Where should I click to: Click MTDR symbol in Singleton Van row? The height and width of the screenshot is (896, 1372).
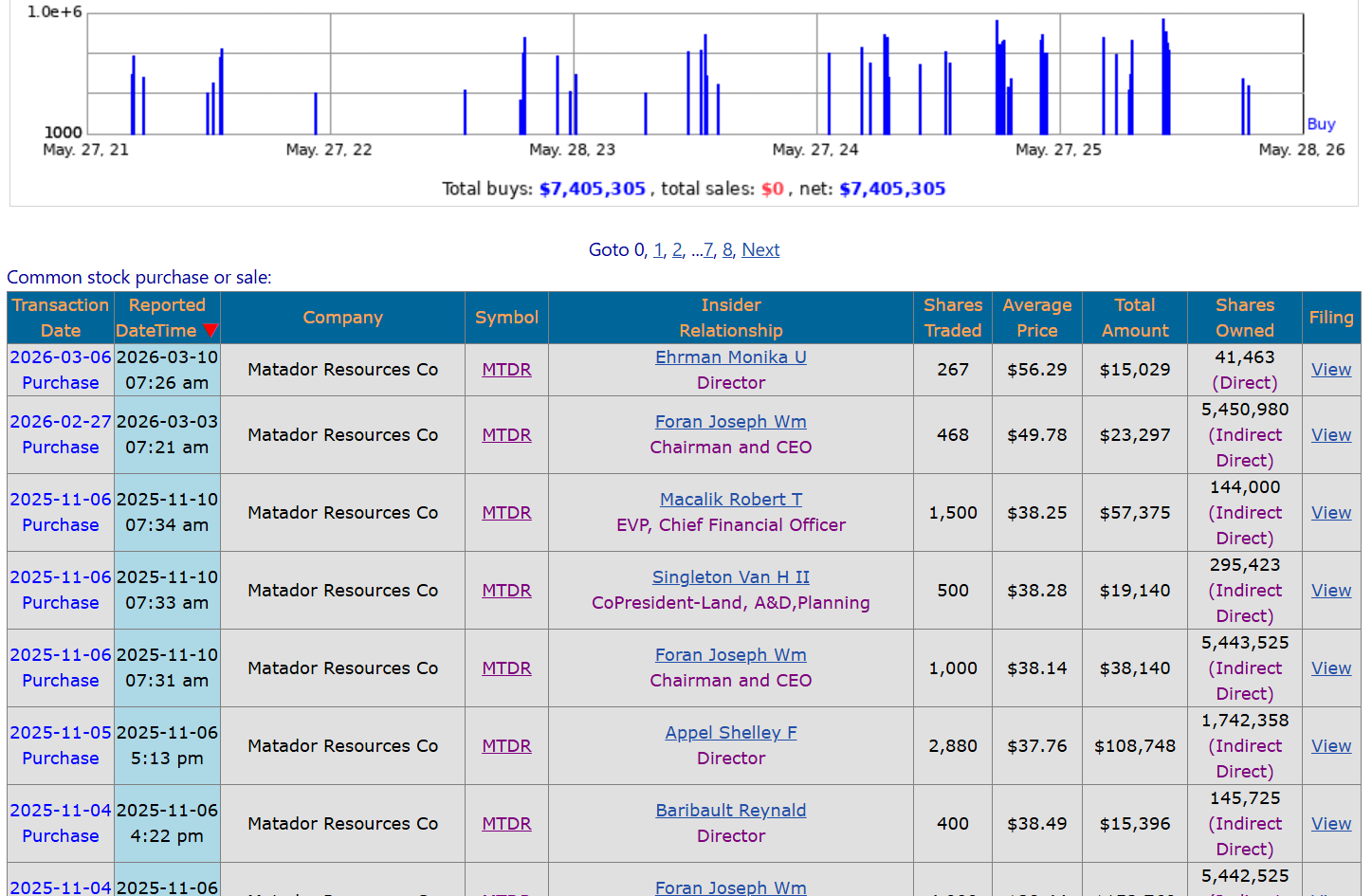[506, 590]
